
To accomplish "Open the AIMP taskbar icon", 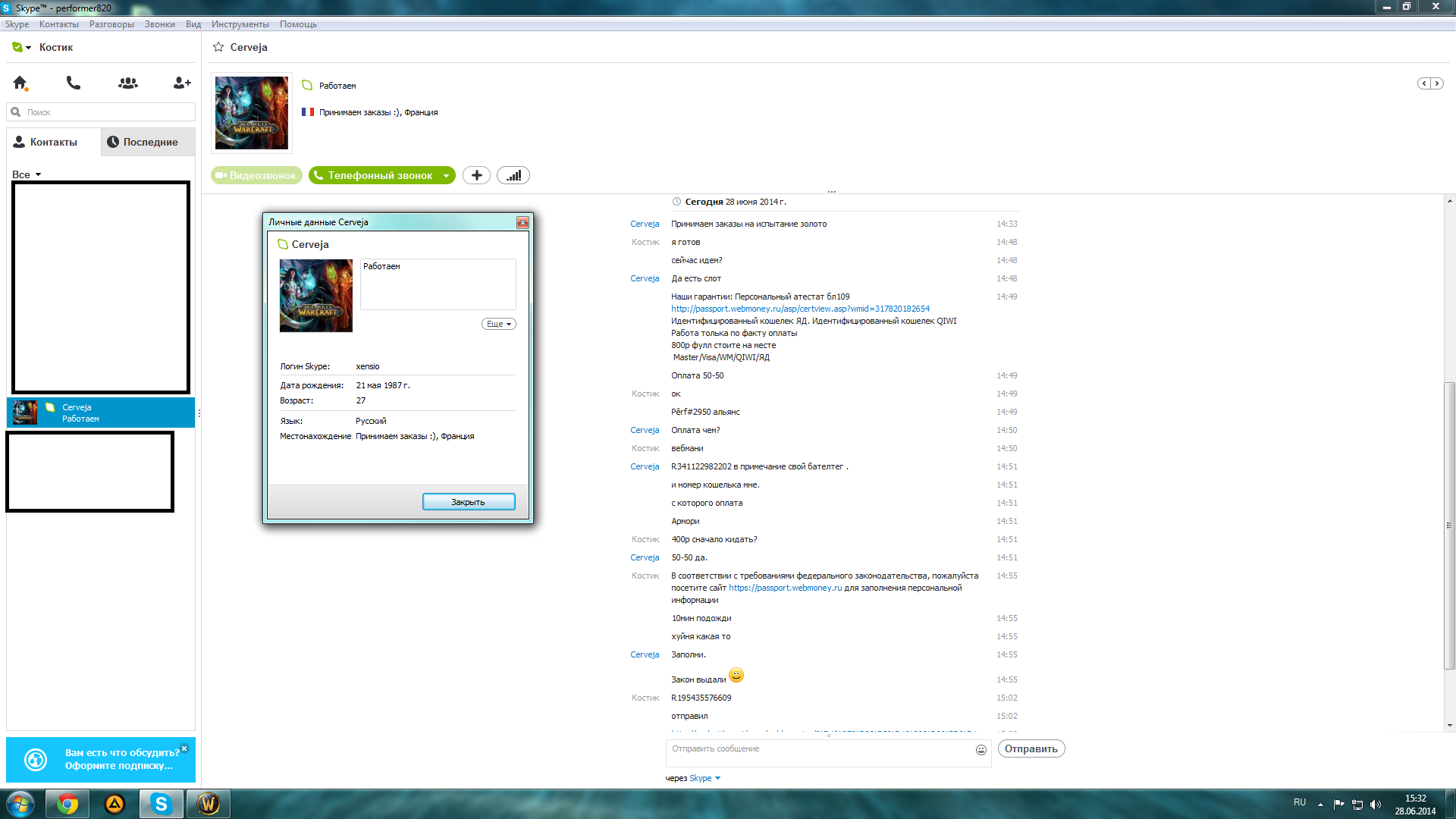I will click(115, 804).
